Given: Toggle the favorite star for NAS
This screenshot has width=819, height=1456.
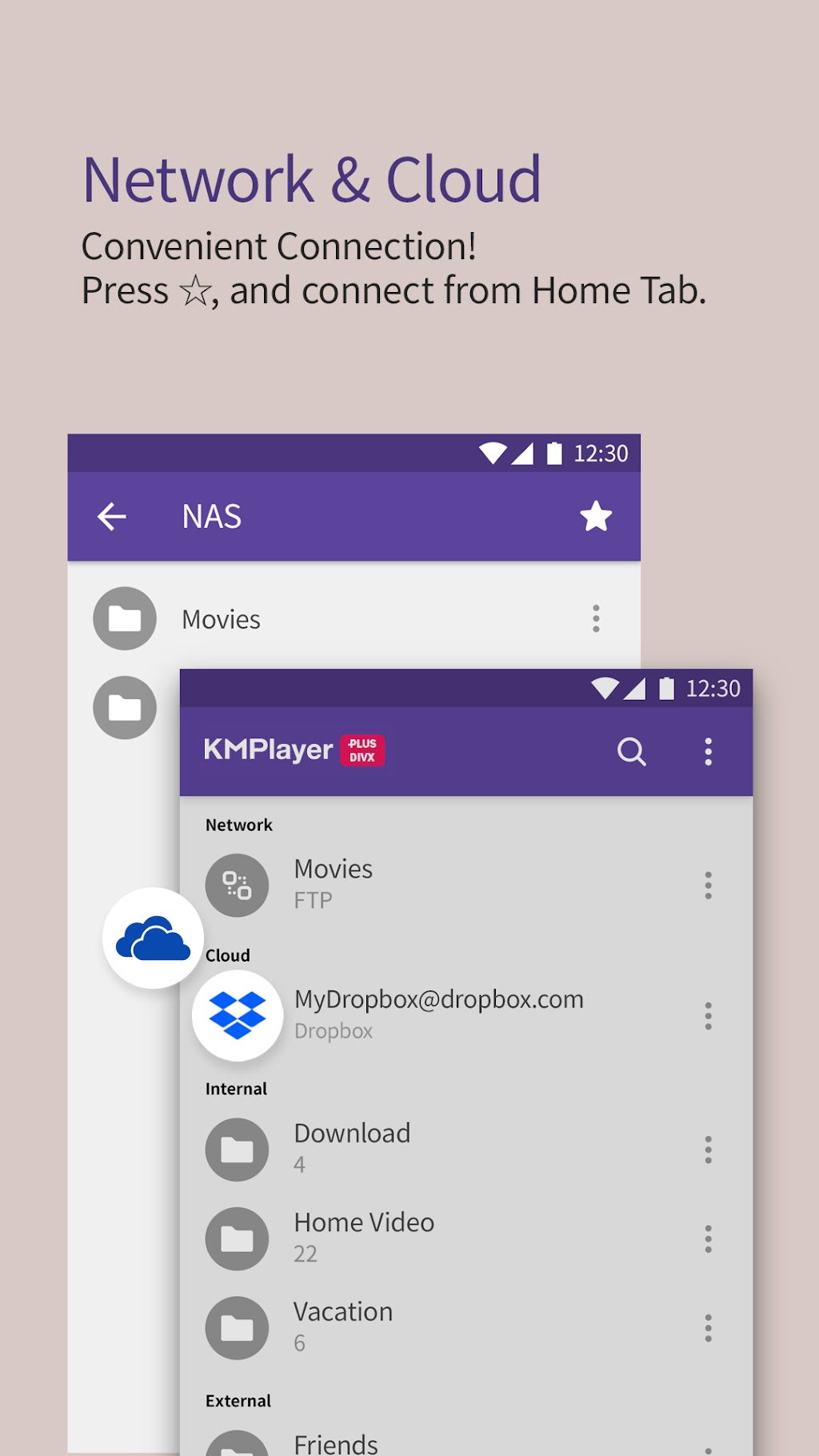Looking at the screenshot, I should pos(596,517).
